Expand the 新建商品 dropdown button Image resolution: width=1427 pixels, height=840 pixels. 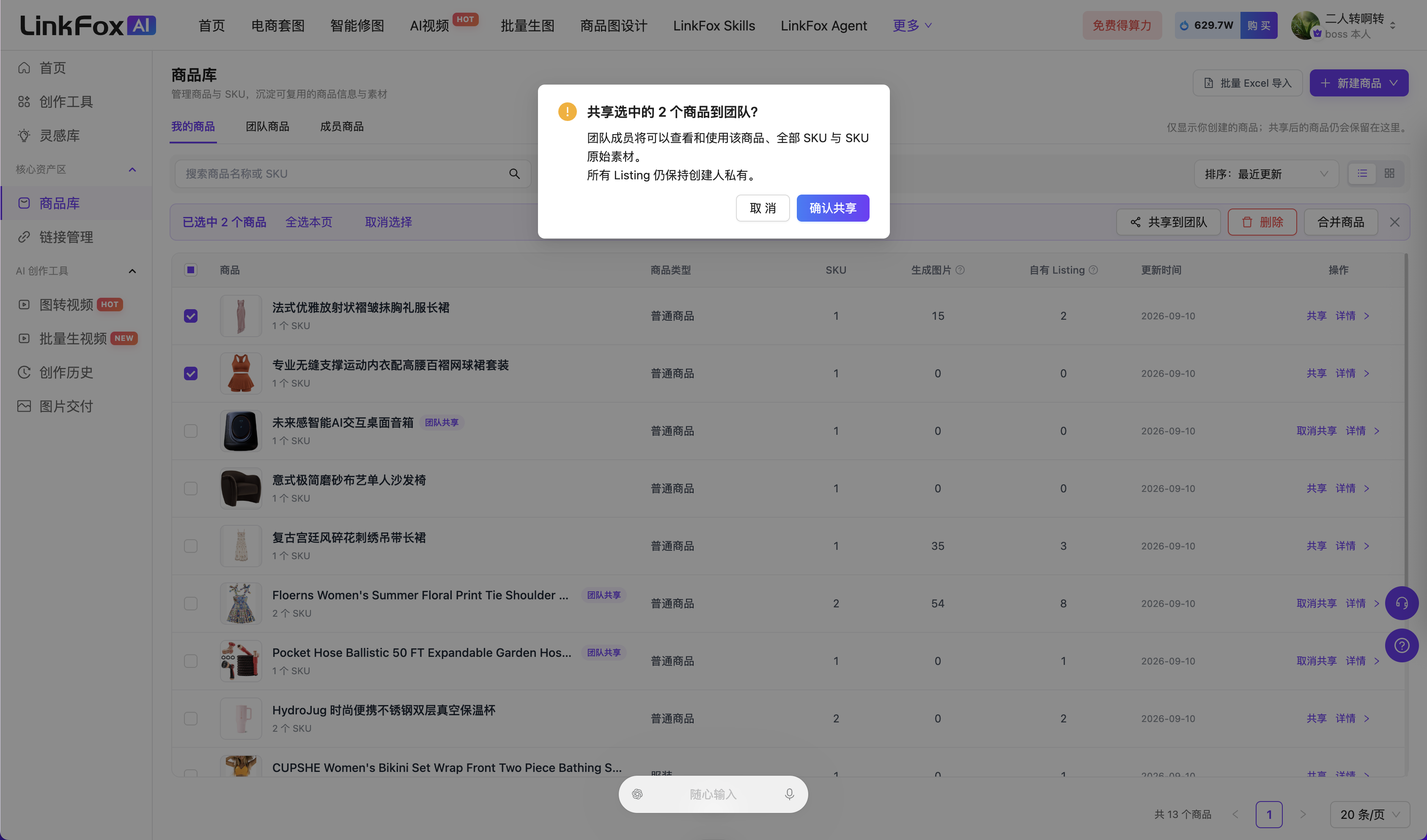coord(1359,83)
